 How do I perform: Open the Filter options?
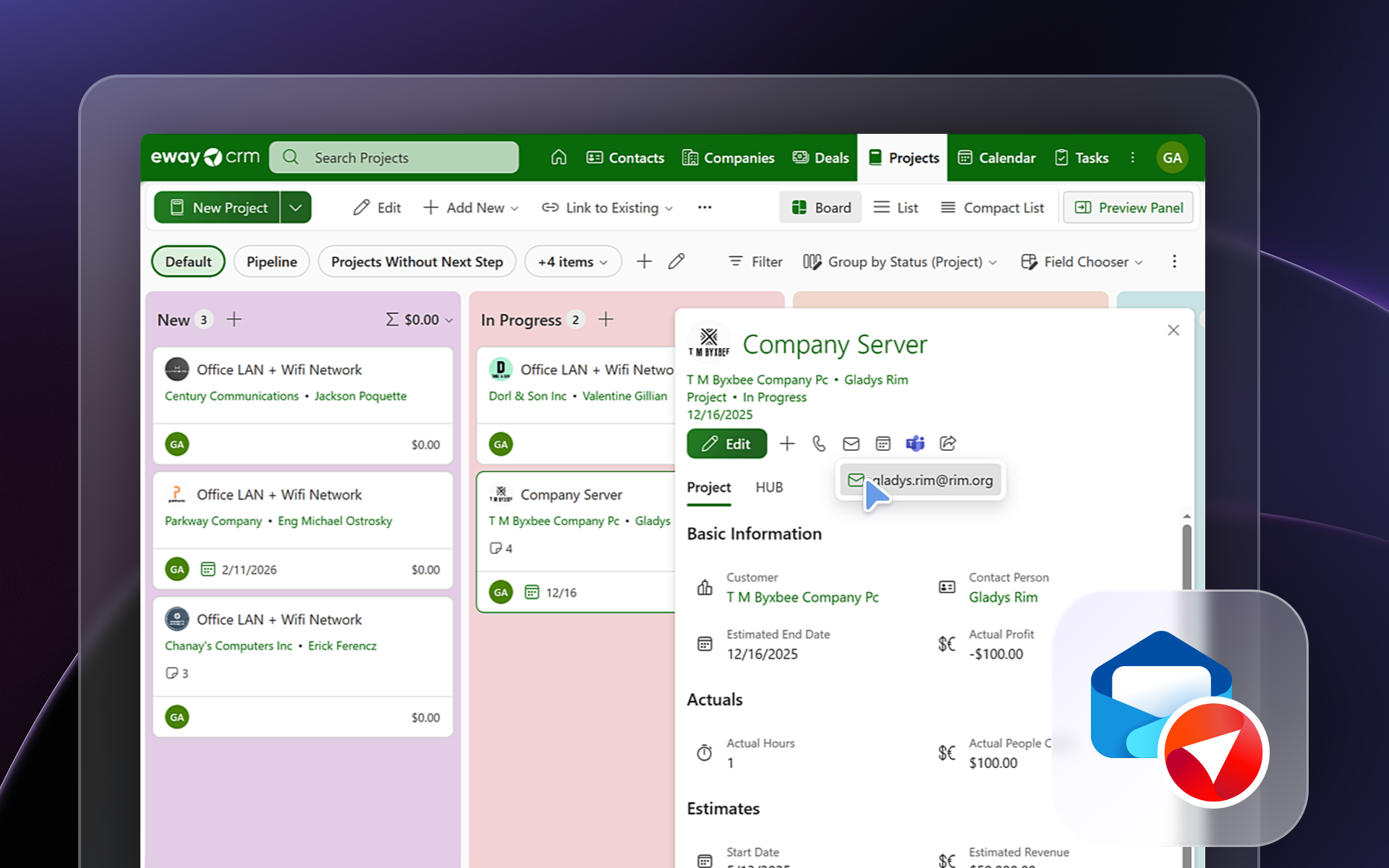[755, 261]
